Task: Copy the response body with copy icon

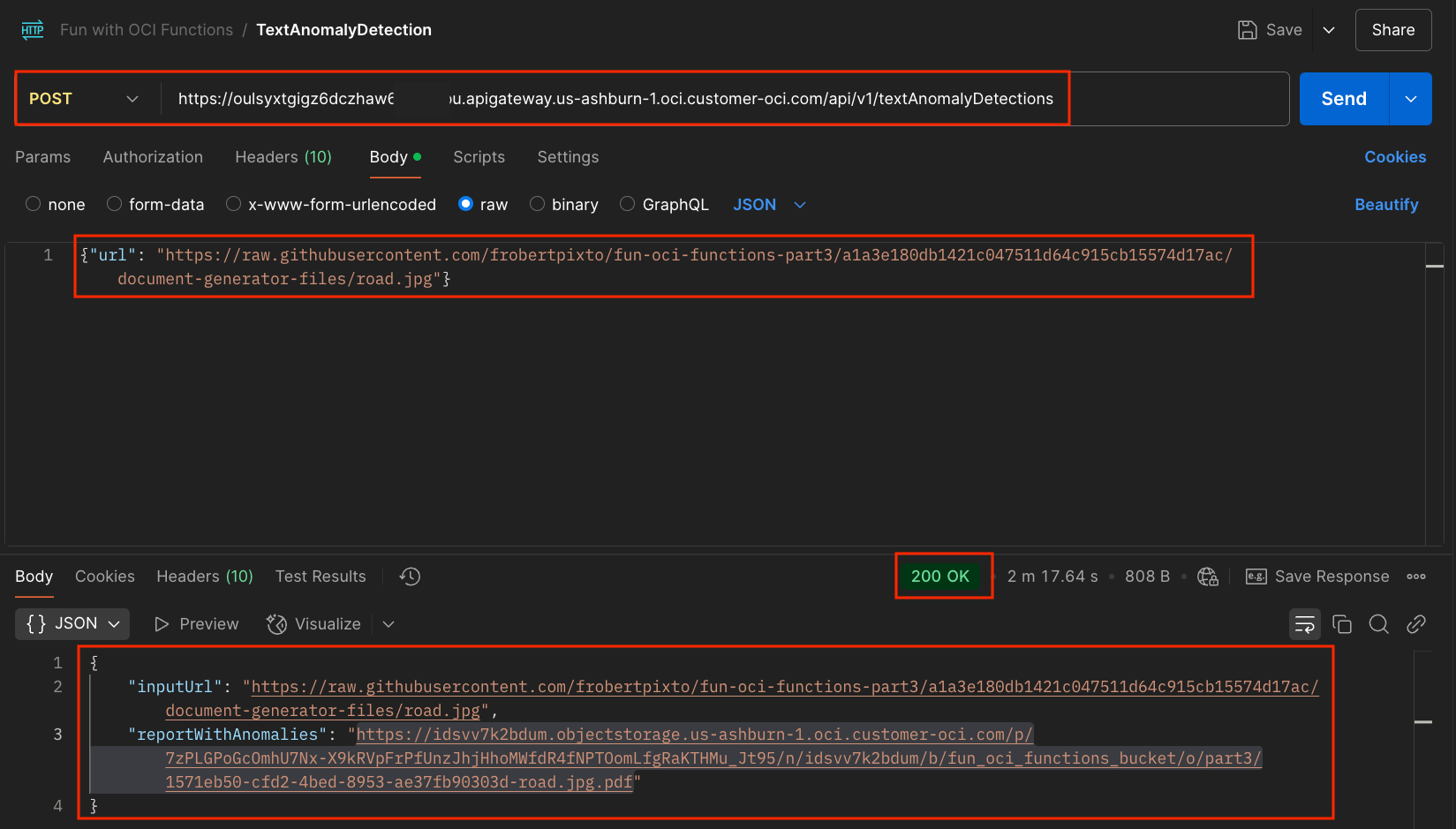Action: tap(1341, 624)
